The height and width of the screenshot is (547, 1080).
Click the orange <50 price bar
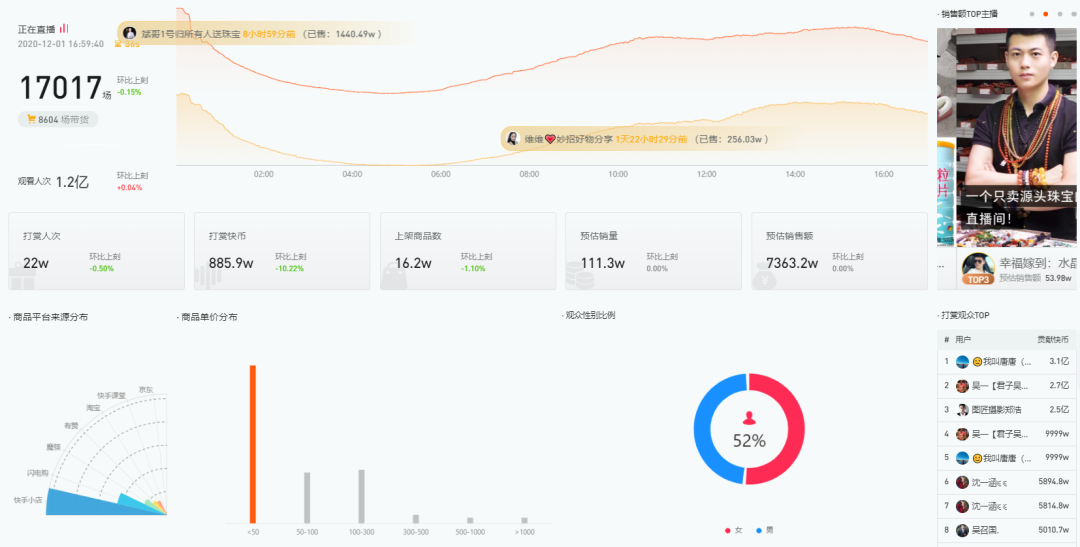point(253,444)
